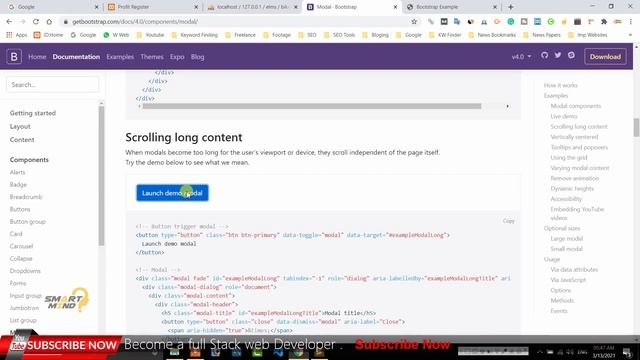Open the Button group sidebar link
Screen dimensions: 640x360
(27, 222)
